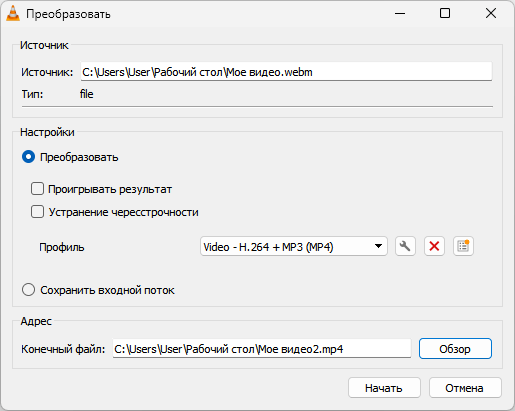Open the Профиль dropdown list
This screenshot has height=411, width=515.
pos(294,247)
